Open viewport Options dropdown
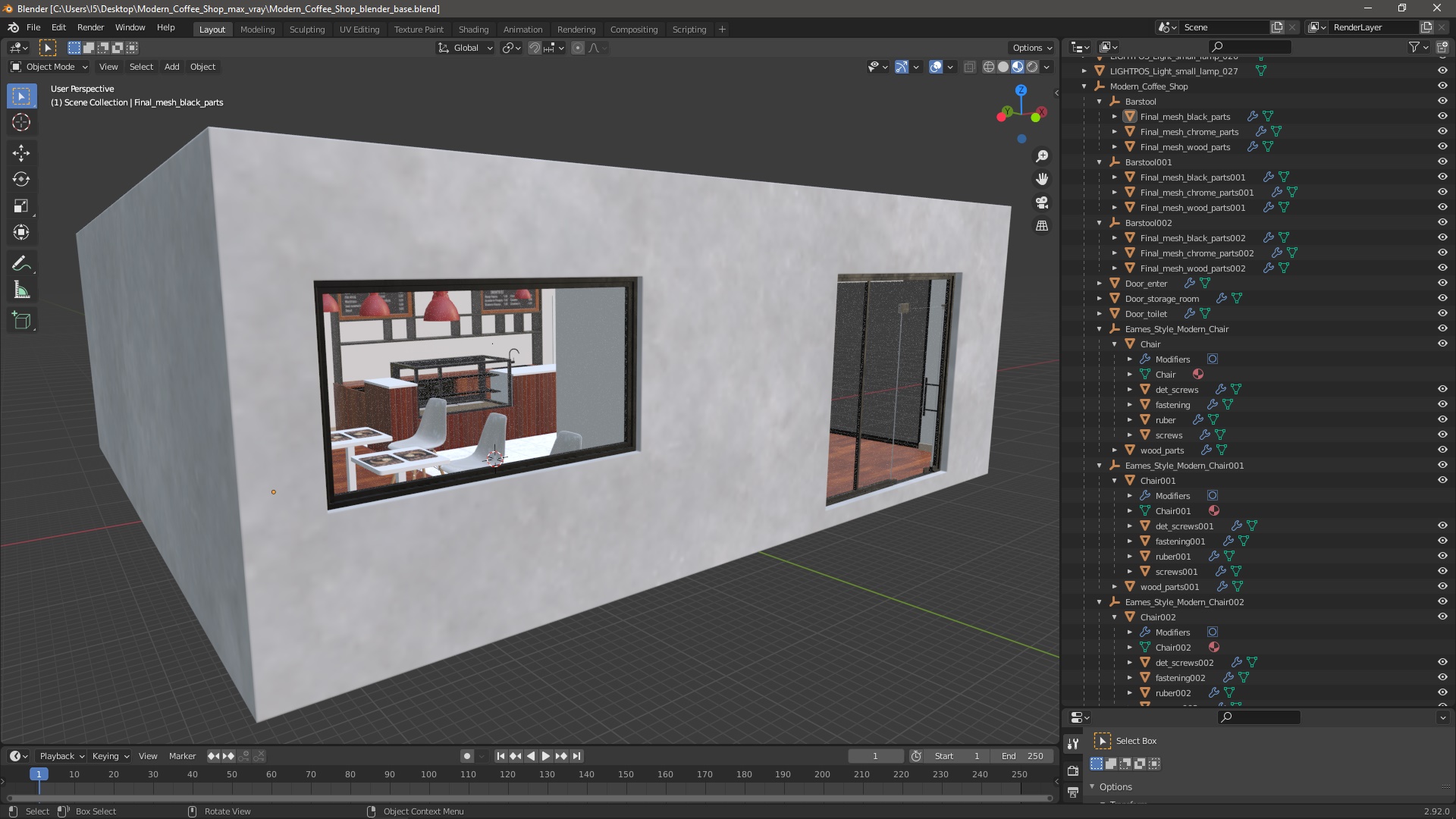The image size is (1456, 819). click(1032, 48)
